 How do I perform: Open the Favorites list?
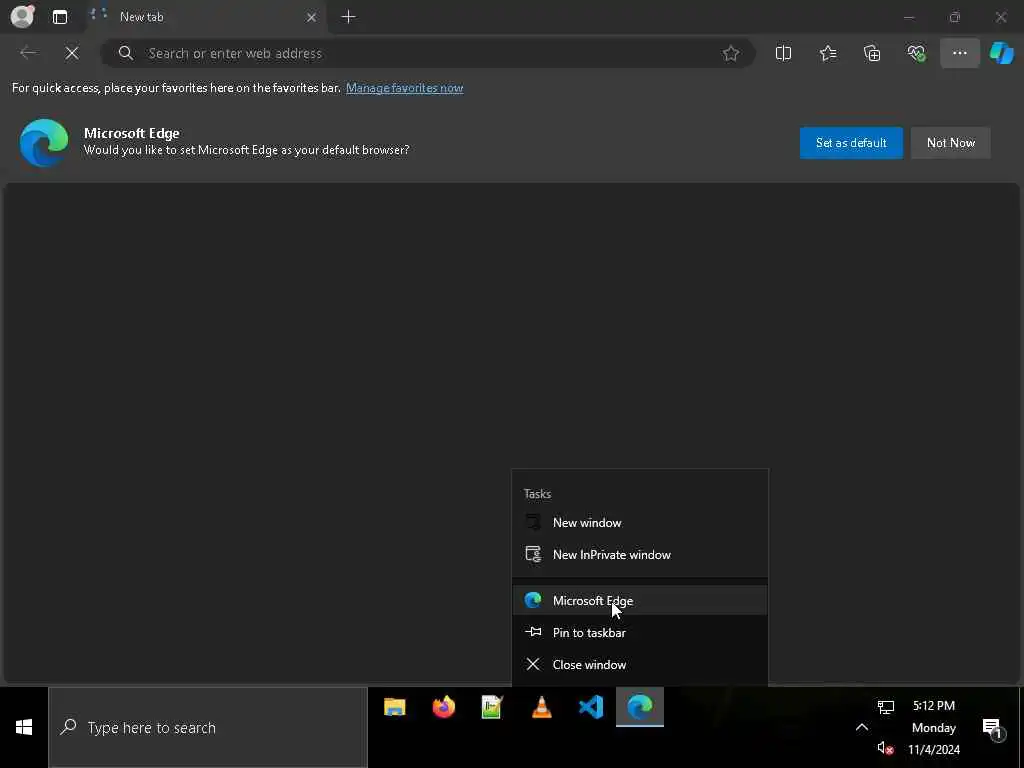click(828, 54)
